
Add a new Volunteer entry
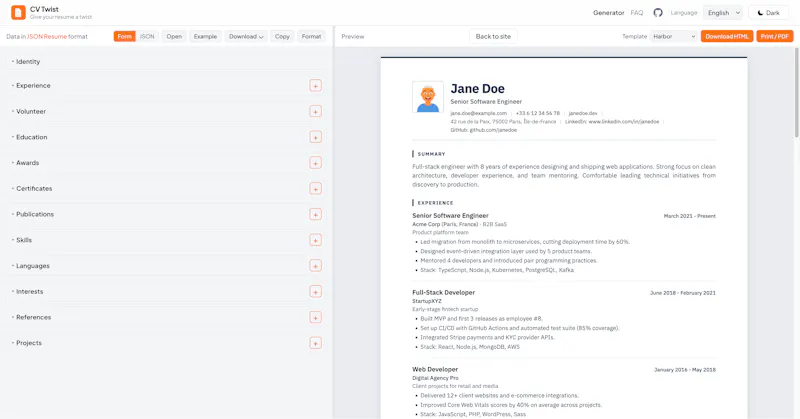click(x=315, y=111)
